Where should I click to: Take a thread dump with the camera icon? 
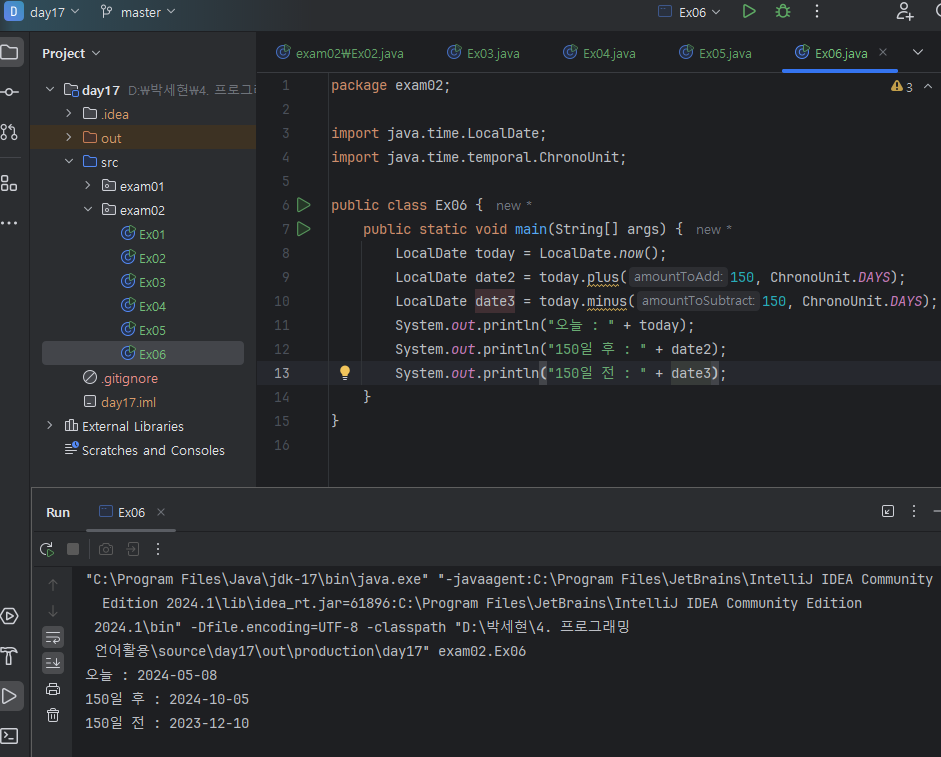[x=106, y=549]
